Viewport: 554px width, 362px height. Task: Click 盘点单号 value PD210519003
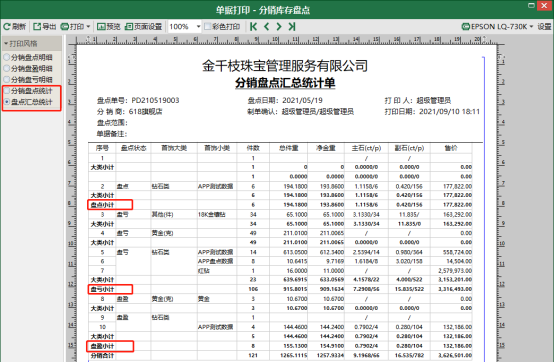click(155, 100)
